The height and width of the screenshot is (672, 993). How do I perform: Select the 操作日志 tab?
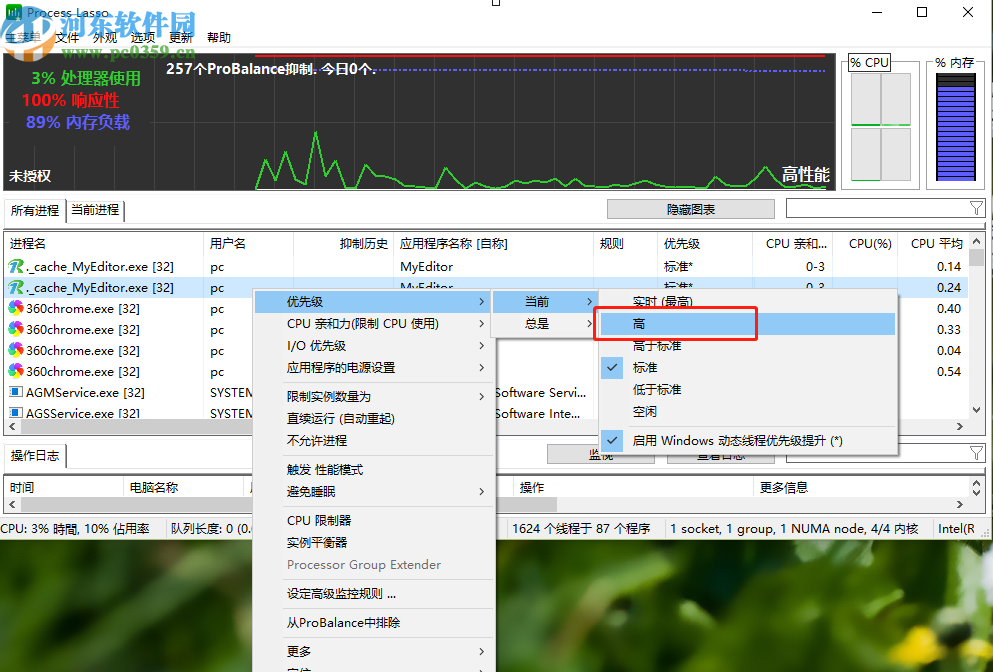coord(35,455)
